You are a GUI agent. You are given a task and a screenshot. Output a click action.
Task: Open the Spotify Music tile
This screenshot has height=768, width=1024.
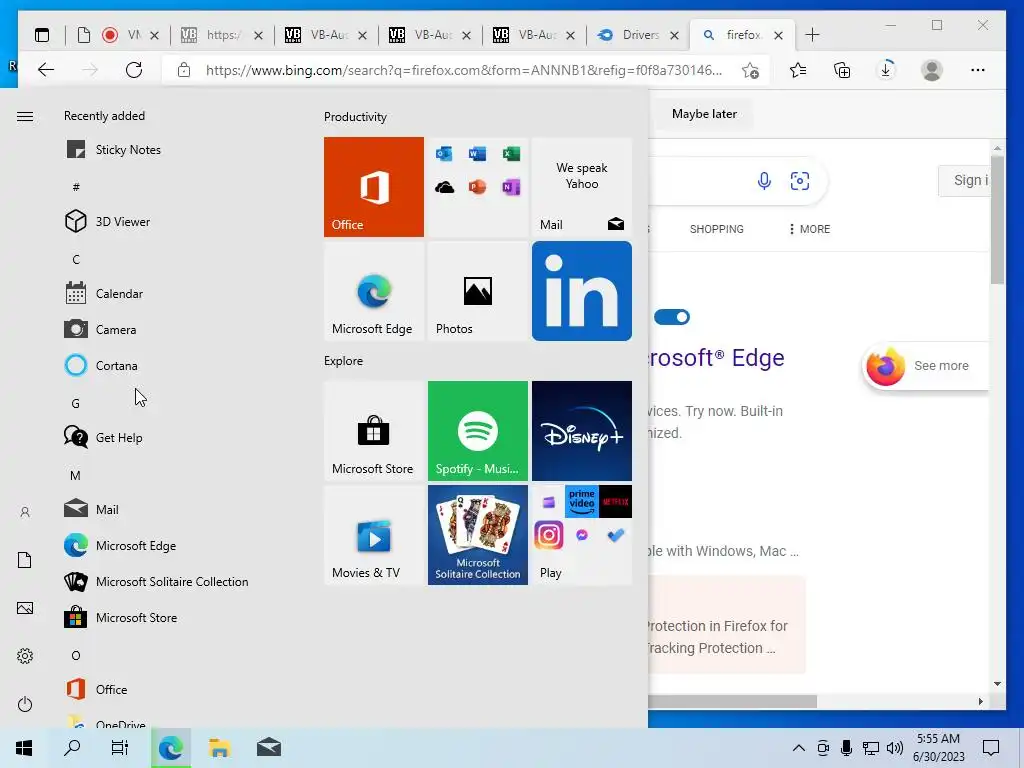click(477, 431)
